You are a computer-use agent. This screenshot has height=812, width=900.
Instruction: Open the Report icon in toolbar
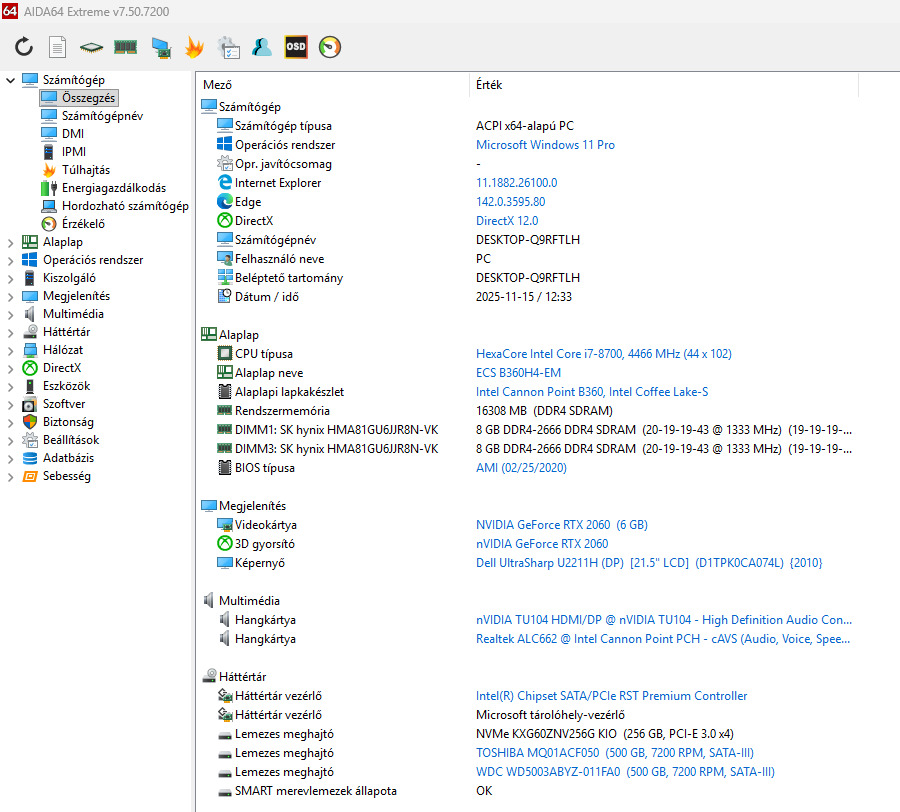[x=57, y=47]
